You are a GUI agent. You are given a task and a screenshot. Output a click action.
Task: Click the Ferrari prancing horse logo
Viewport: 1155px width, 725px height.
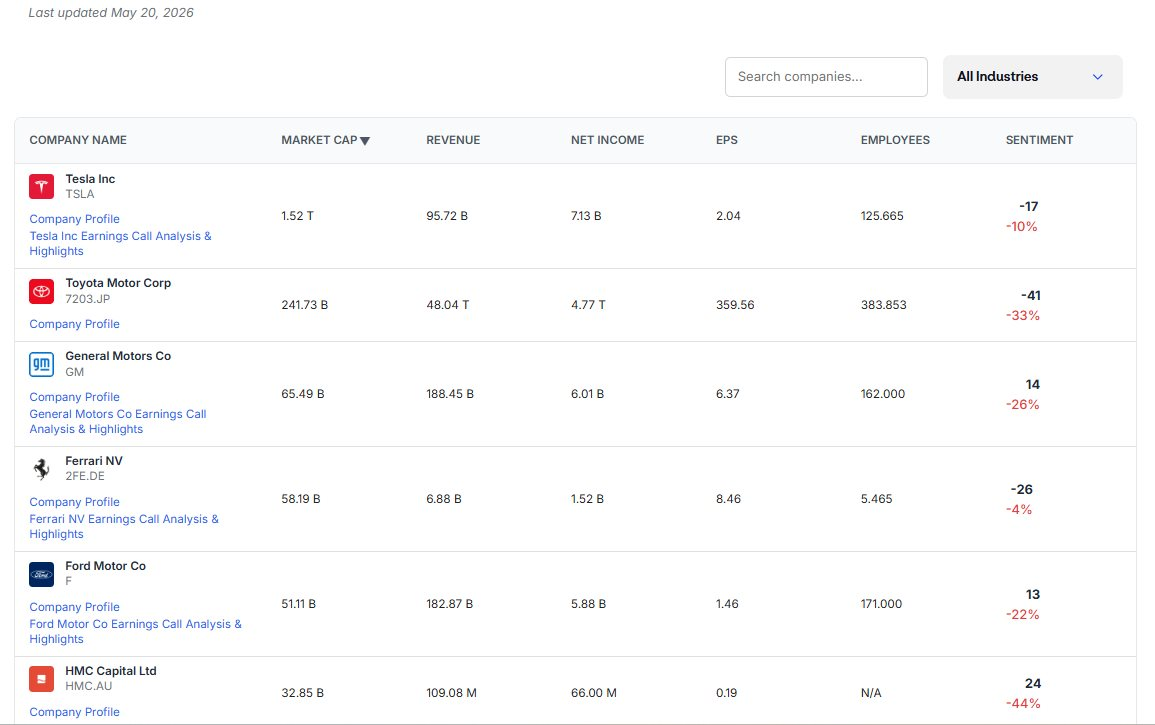click(41, 469)
